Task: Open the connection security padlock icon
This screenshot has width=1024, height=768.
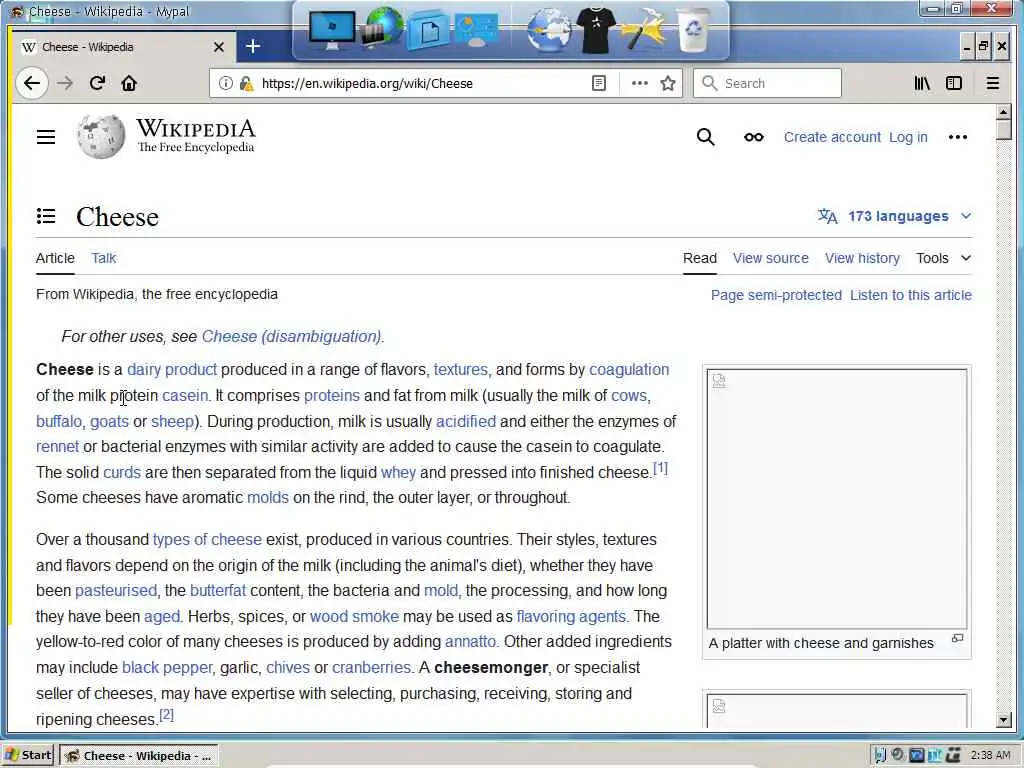Action: (246, 83)
